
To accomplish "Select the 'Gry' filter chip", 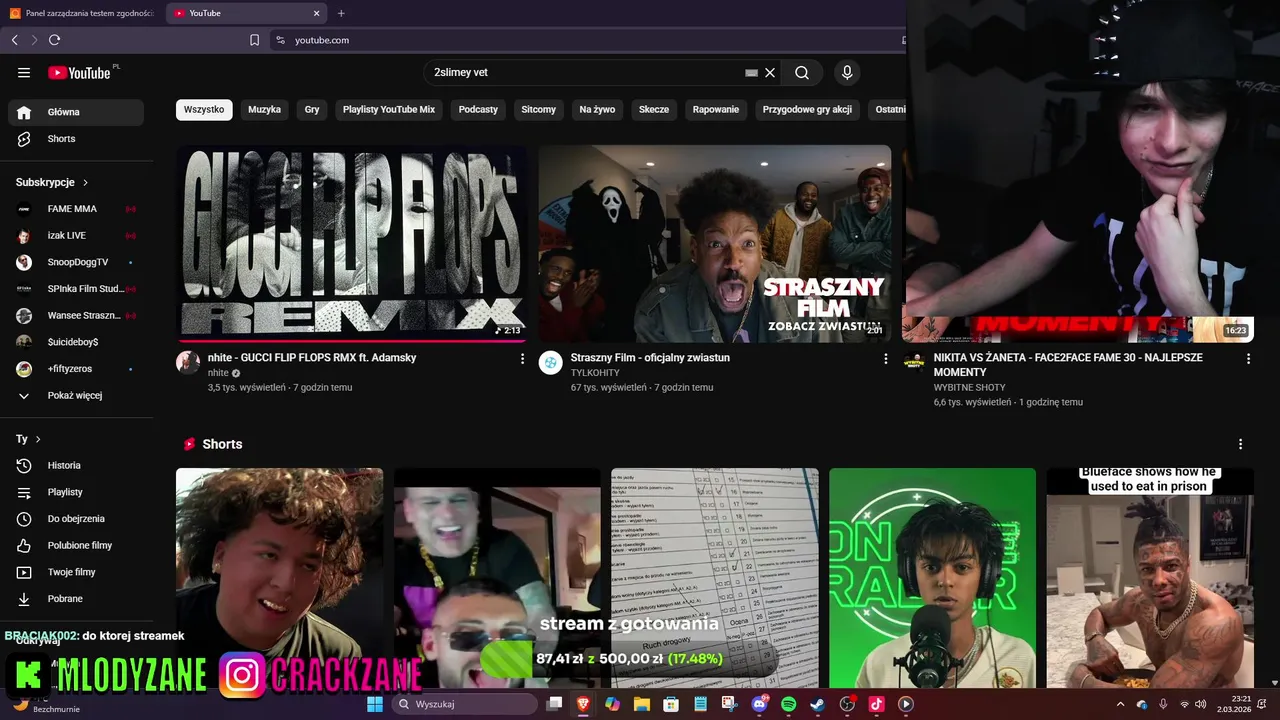I will (312, 109).
